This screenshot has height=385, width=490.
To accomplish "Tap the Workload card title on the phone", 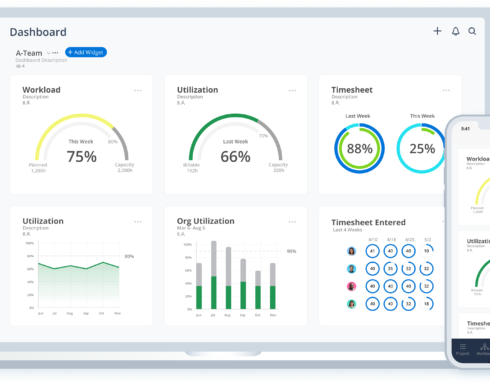I will point(478,159).
